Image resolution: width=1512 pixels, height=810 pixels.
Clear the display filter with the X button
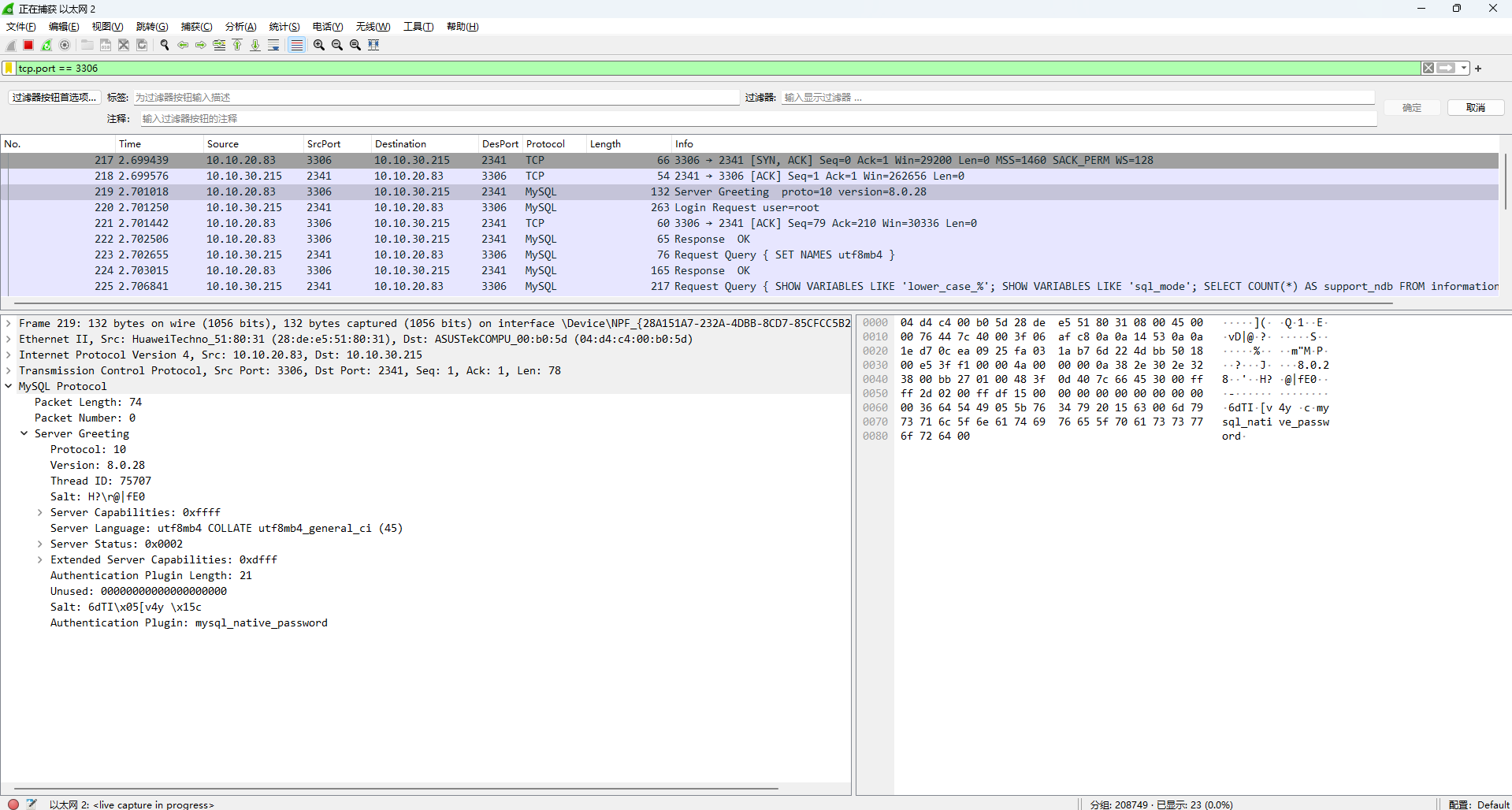1428,69
